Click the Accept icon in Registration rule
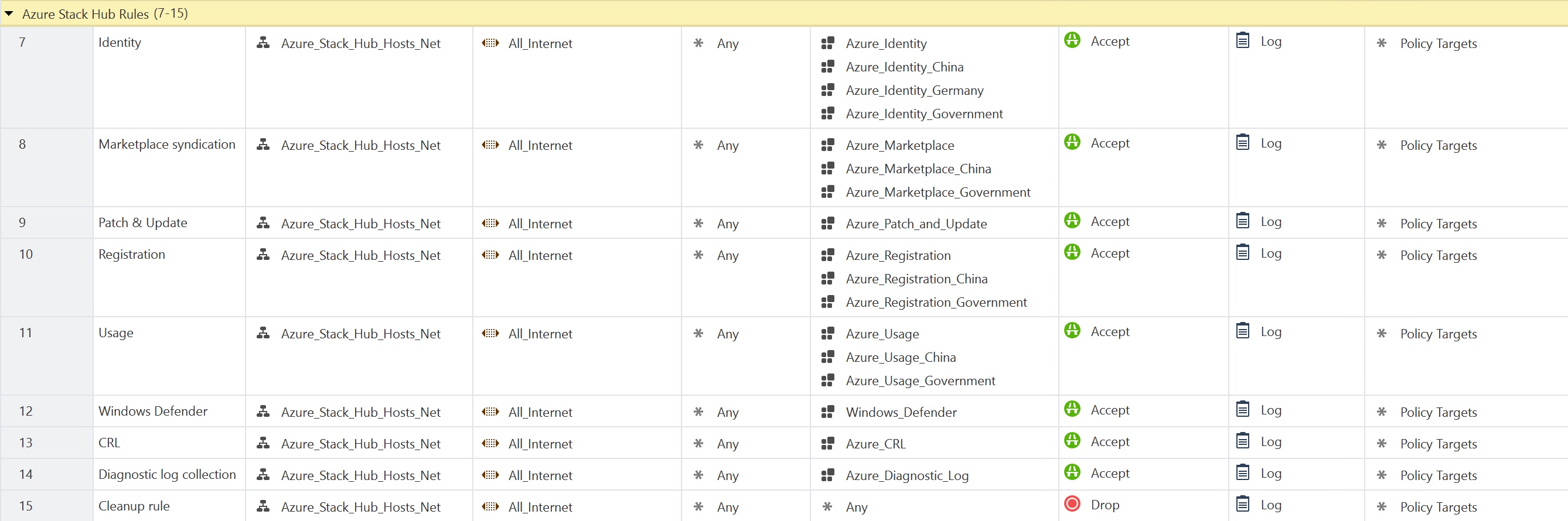The width and height of the screenshot is (1568, 521). 1072,253
